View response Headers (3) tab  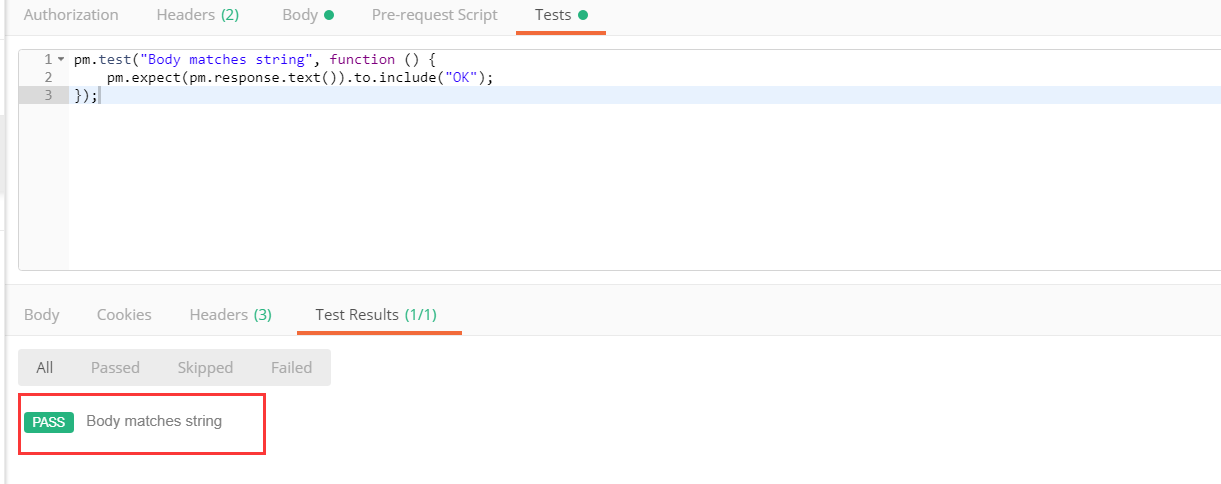click(230, 314)
